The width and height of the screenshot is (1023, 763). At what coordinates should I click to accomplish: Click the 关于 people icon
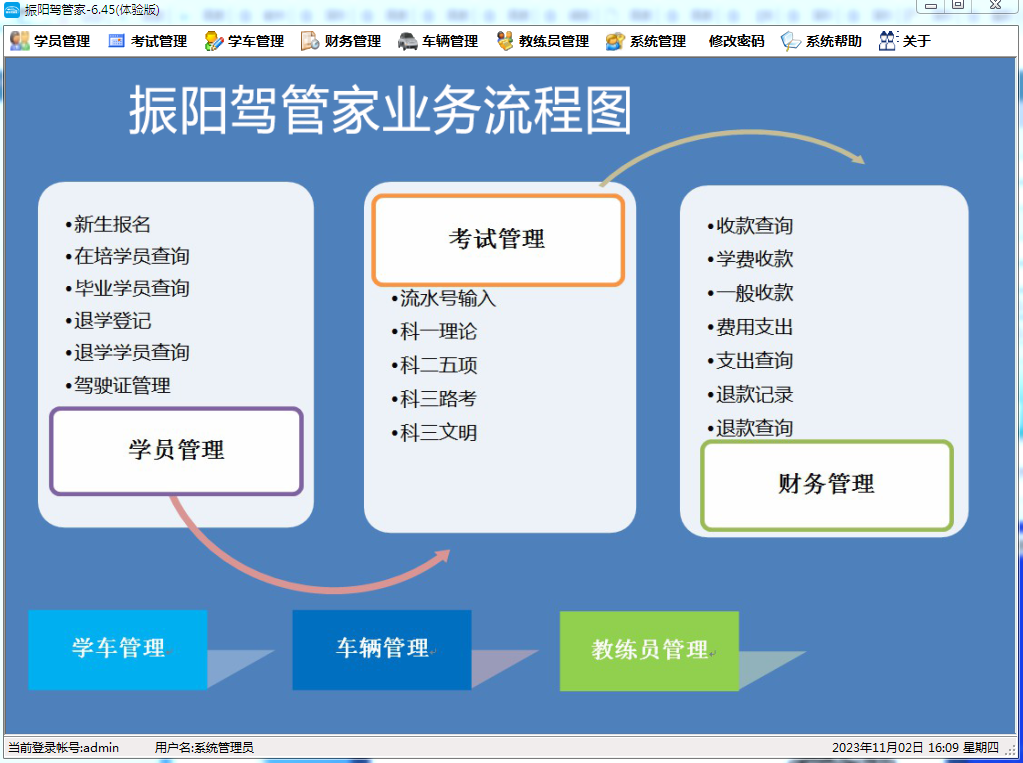(888, 41)
